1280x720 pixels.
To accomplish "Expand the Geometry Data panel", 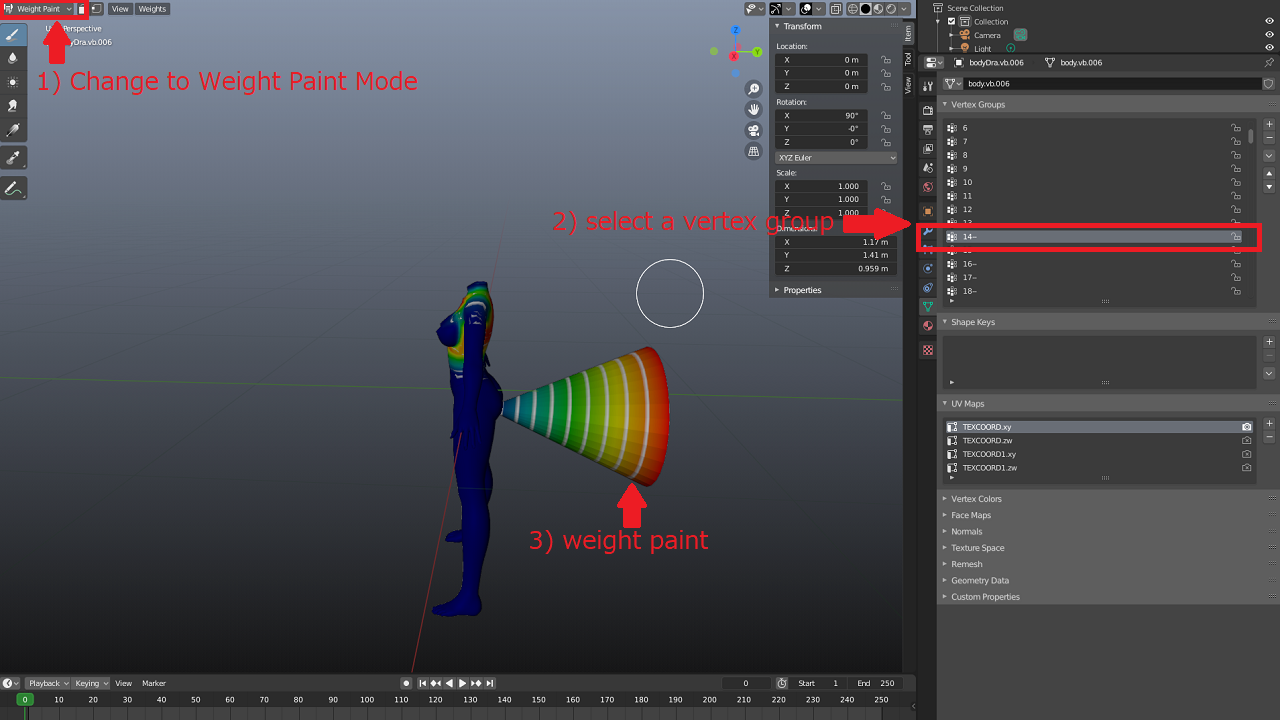I will pyautogui.click(x=980, y=580).
